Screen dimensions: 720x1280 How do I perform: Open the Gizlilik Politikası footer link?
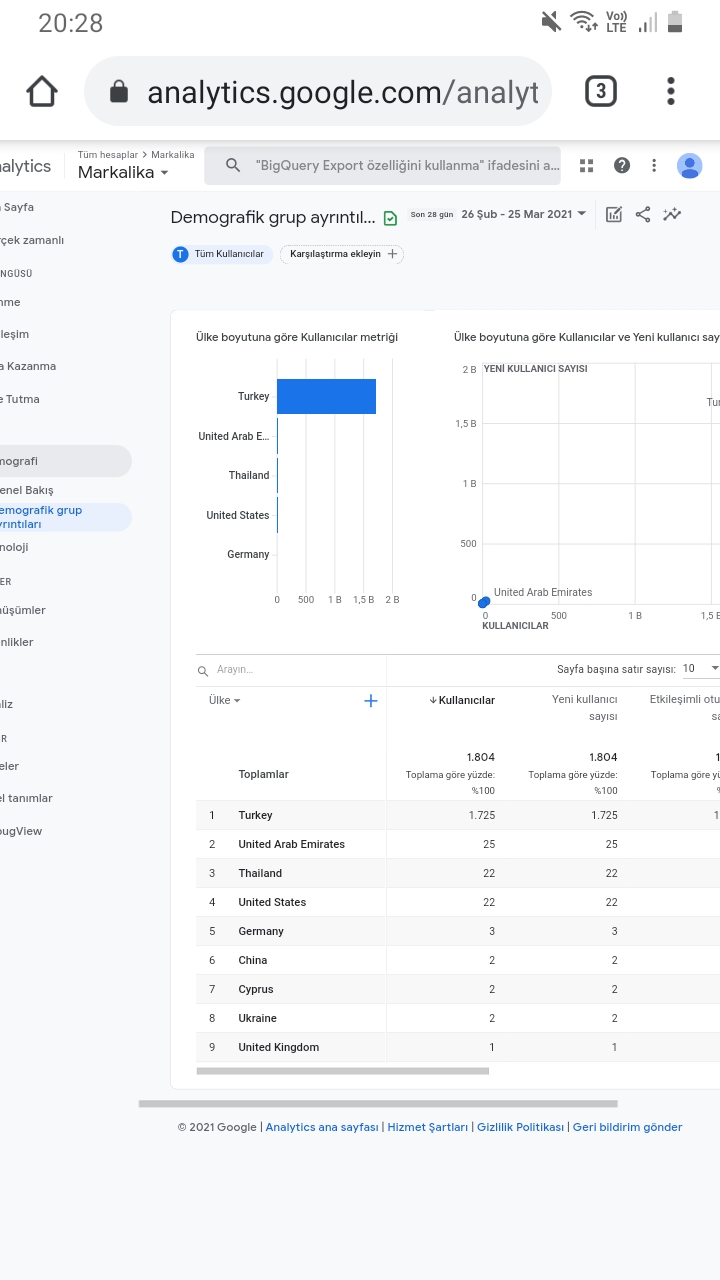(x=520, y=1127)
